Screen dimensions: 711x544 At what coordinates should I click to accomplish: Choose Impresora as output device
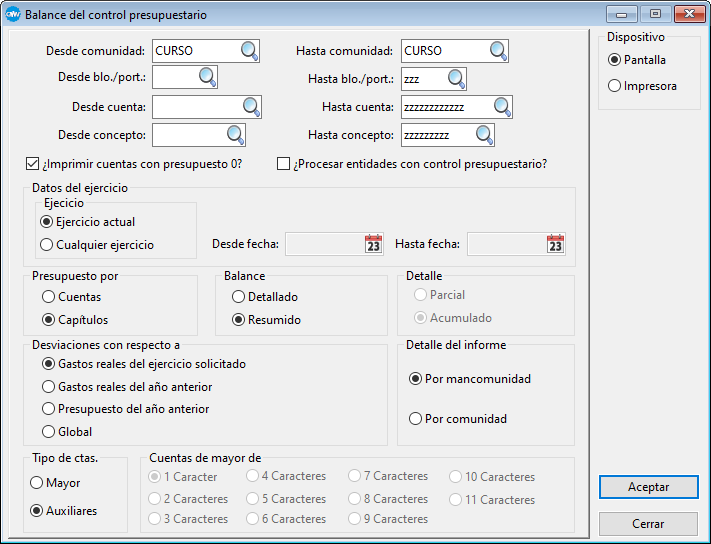click(614, 86)
